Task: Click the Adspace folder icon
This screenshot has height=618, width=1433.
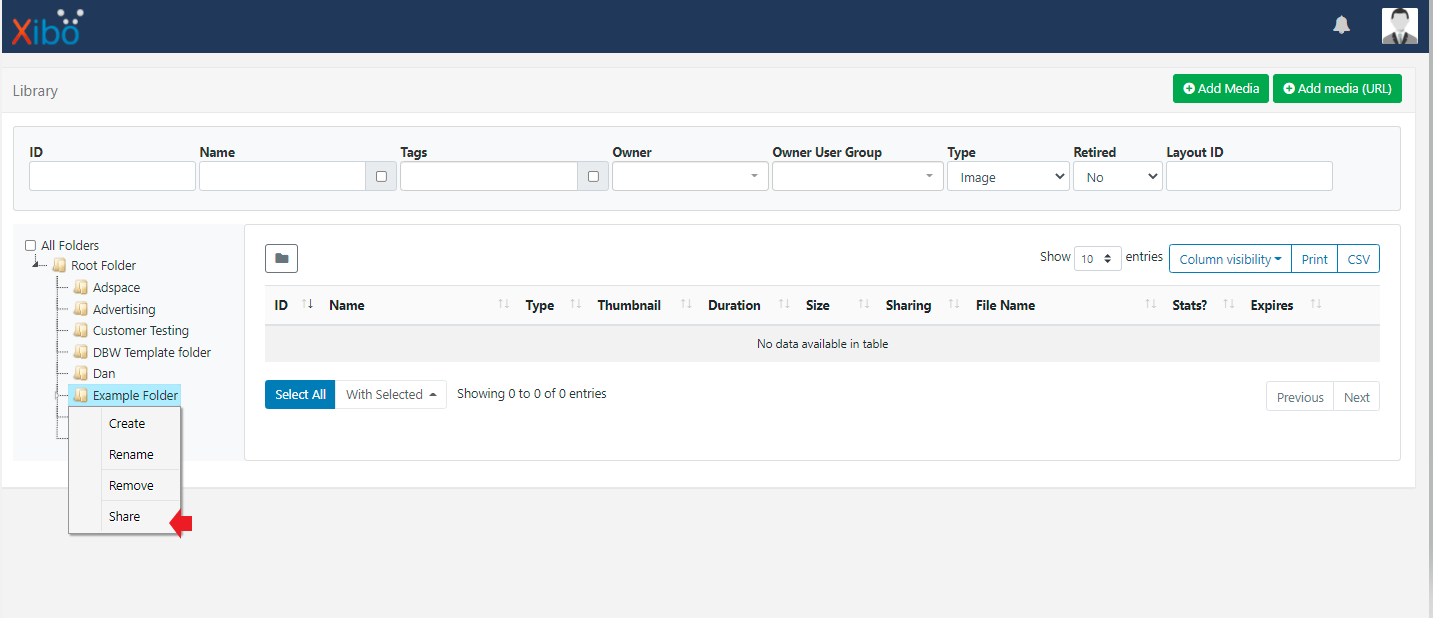Action: coord(81,288)
